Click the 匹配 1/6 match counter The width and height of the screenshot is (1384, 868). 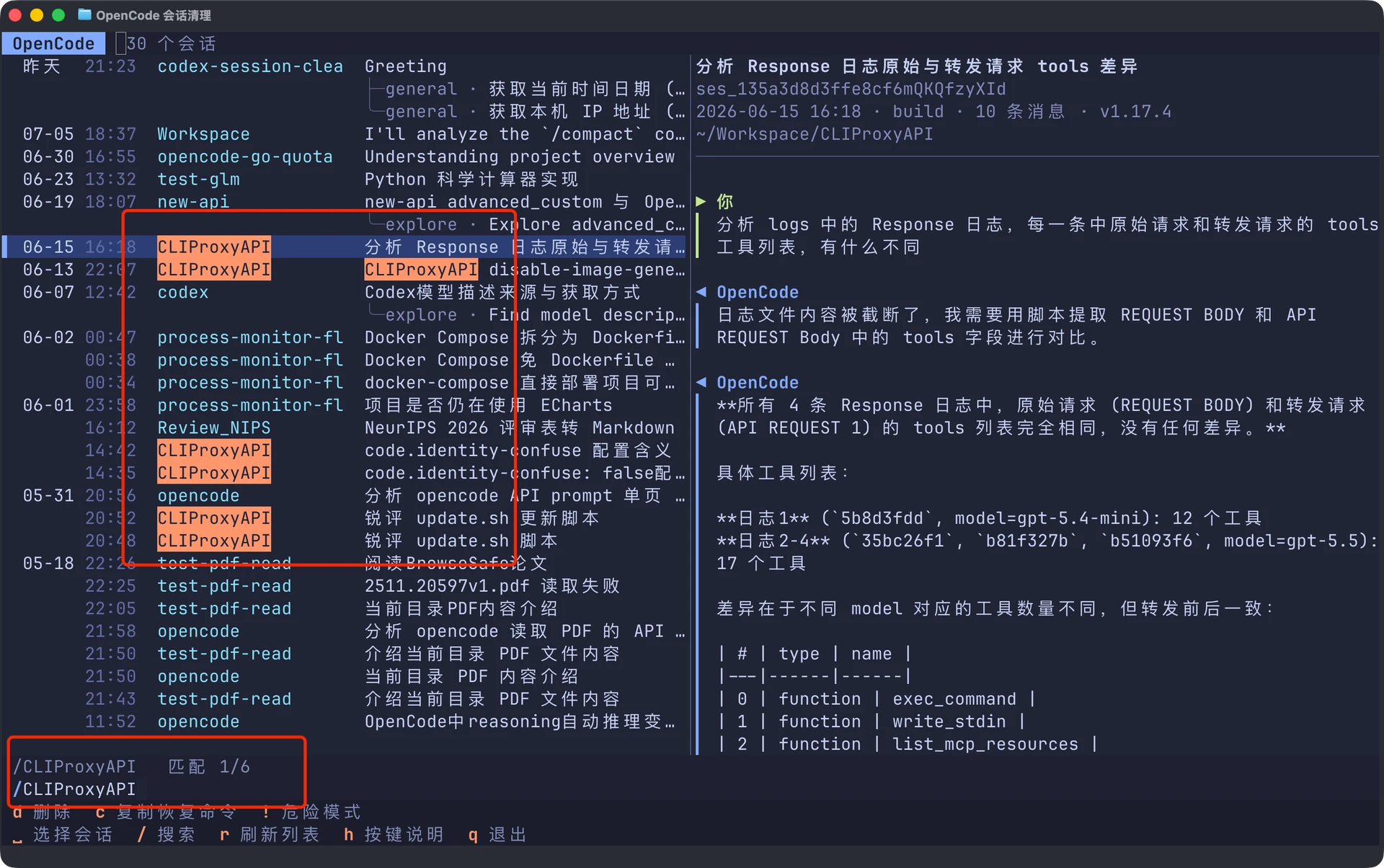click(x=209, y=766)
